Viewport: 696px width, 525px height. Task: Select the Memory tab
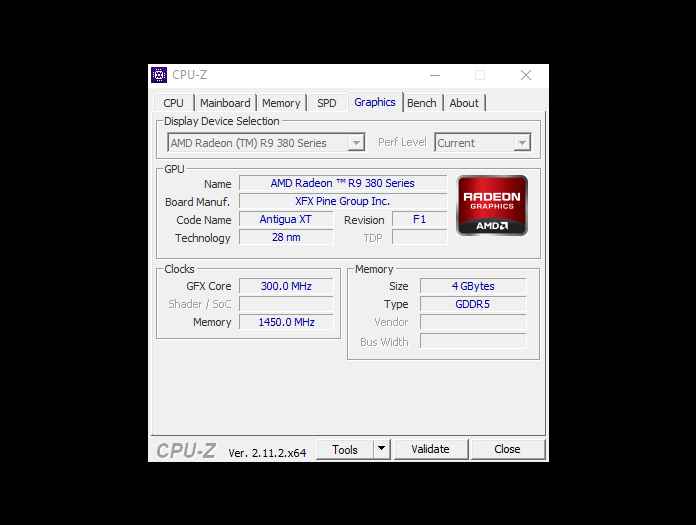(x=281, y=103)
